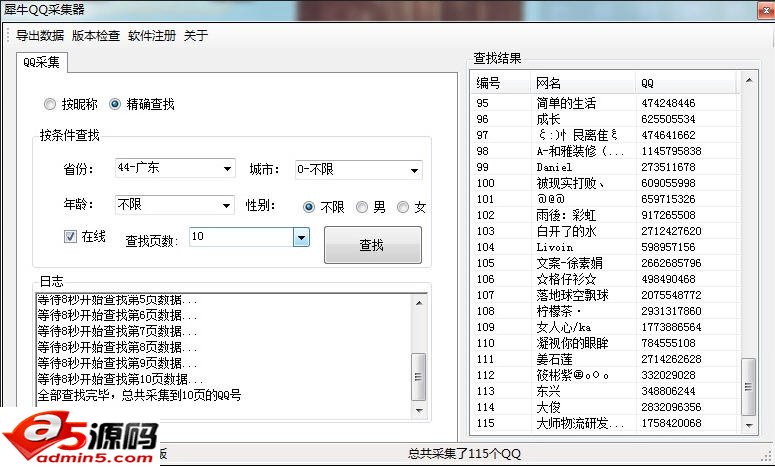
Task: Select result row 雨後：彩虹
Action: pyautogui.click(x=605, y=215)
